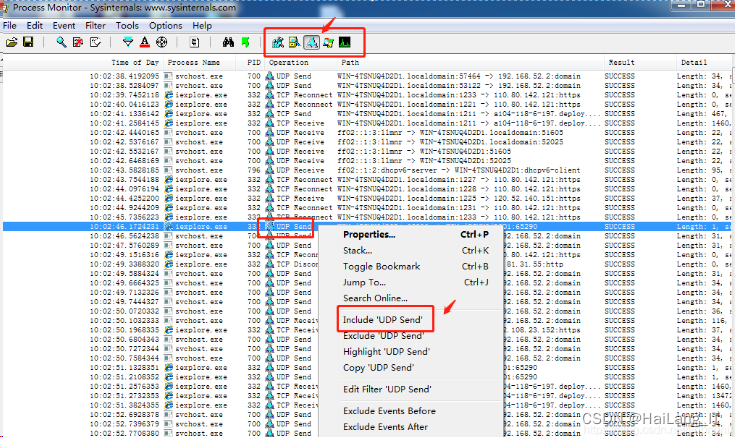Choose Copy 'UDP Send' menu entry
Viewport: 735px width, 437px height.
(378, 368)
